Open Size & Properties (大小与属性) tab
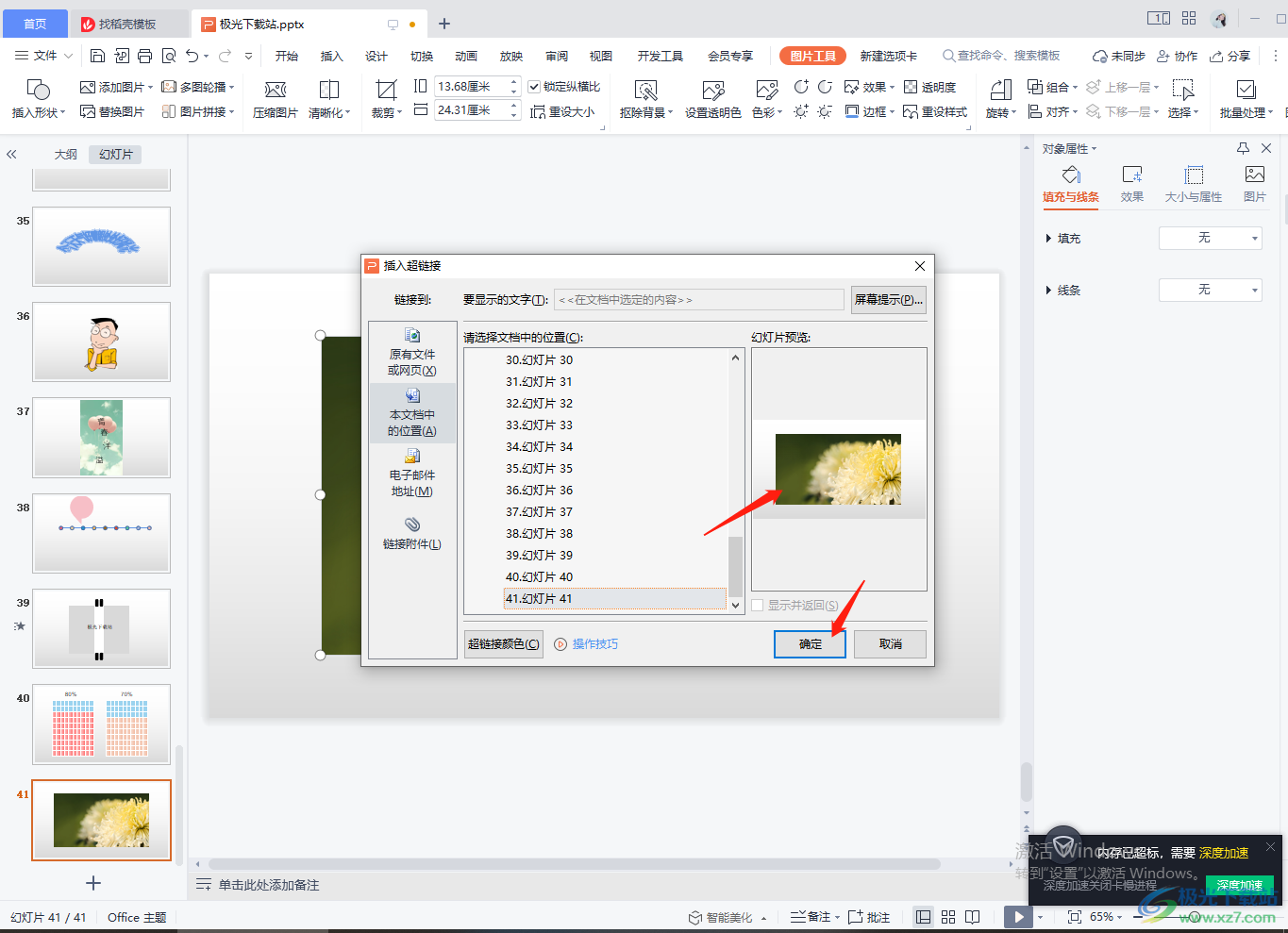Viewport: 1288px width, 933px height. point(1194,184)
